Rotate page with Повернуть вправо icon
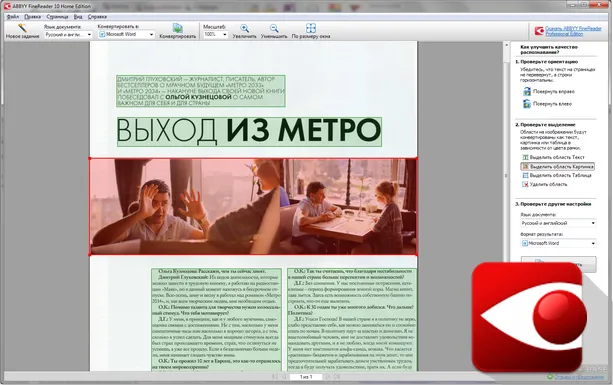The width and height of the screenshot is (613, 385). [x=527, y=91]
